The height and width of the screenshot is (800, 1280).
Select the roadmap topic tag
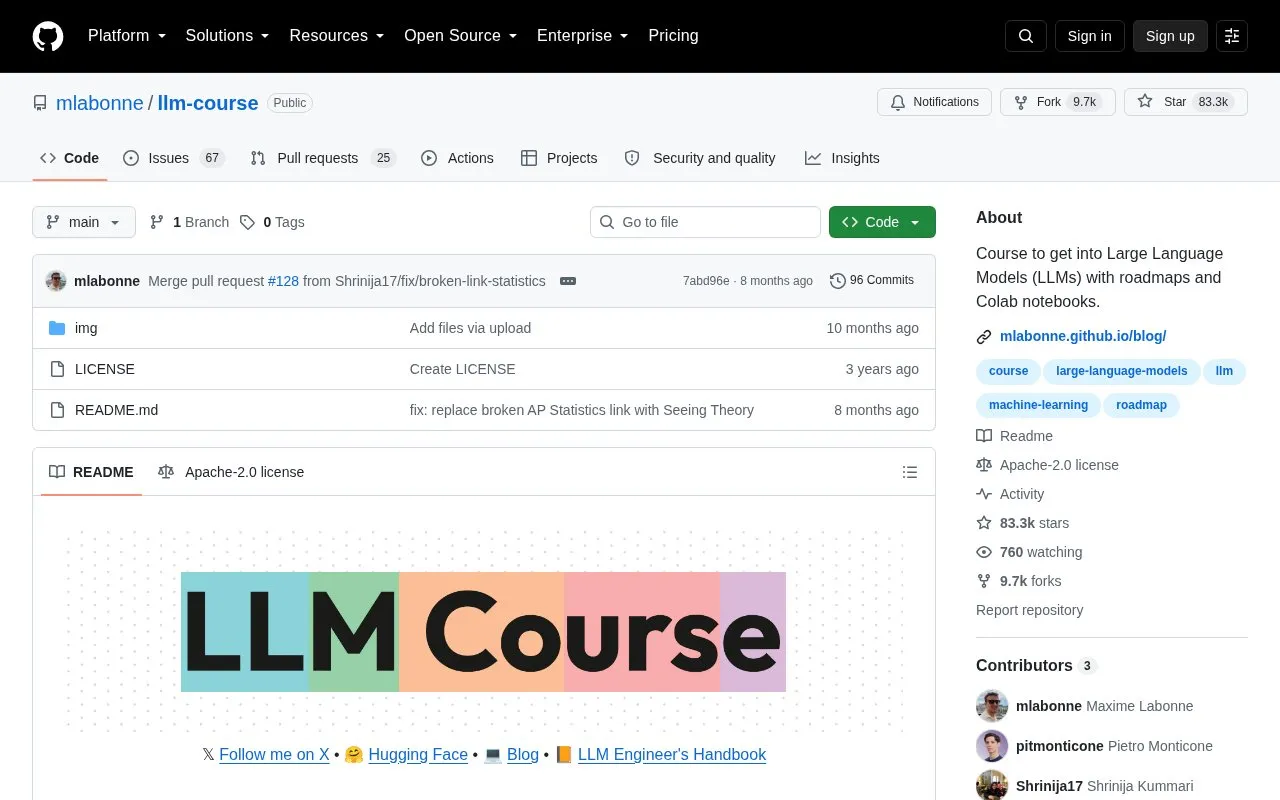coord(1141,405)
